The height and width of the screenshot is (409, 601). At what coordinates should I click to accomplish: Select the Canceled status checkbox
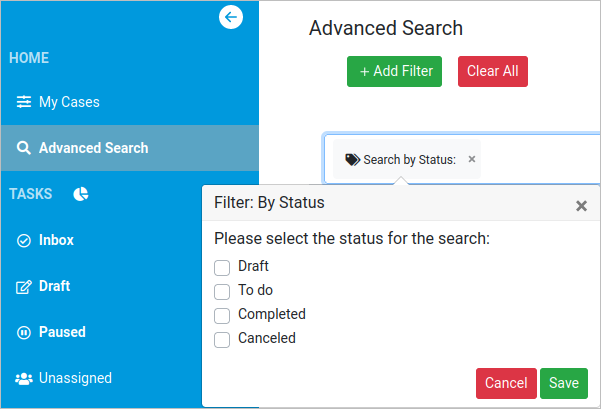pyautogui.click(x=222, y=339)
